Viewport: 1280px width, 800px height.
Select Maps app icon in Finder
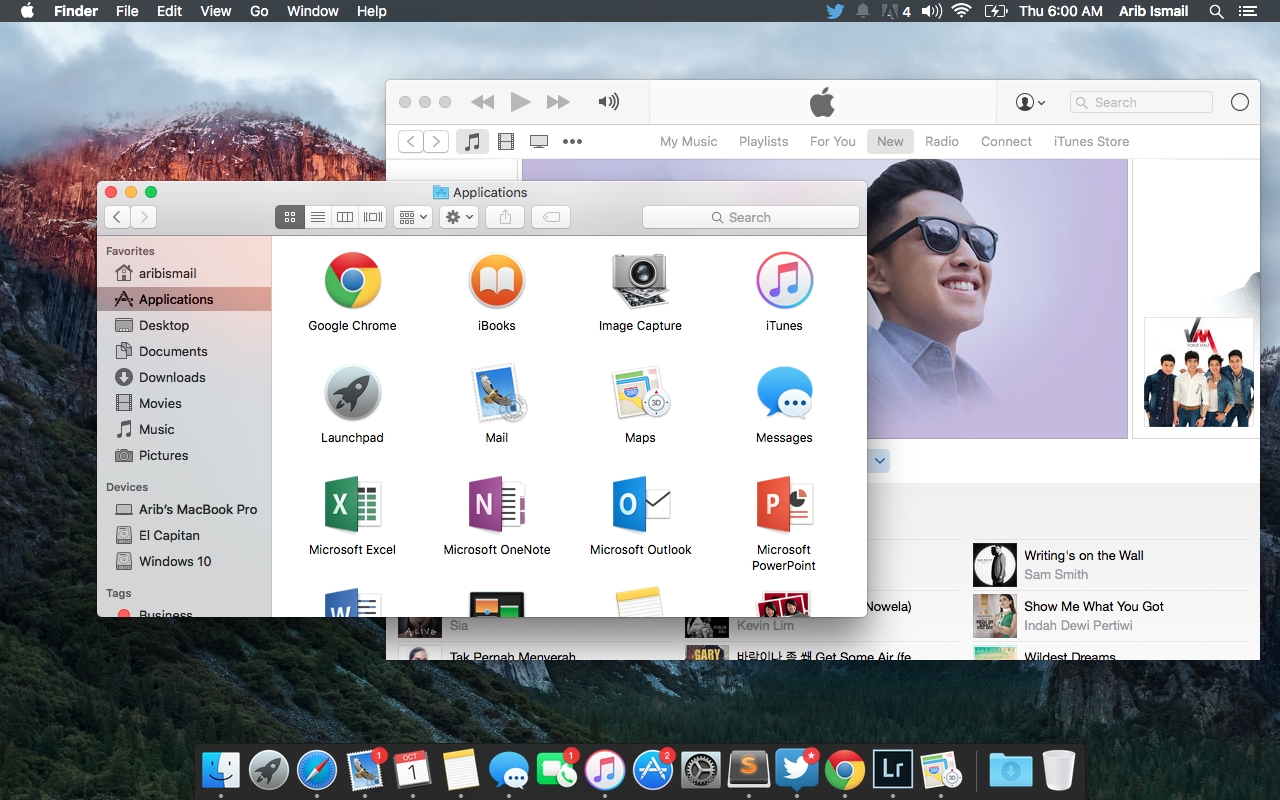[640, 393]
